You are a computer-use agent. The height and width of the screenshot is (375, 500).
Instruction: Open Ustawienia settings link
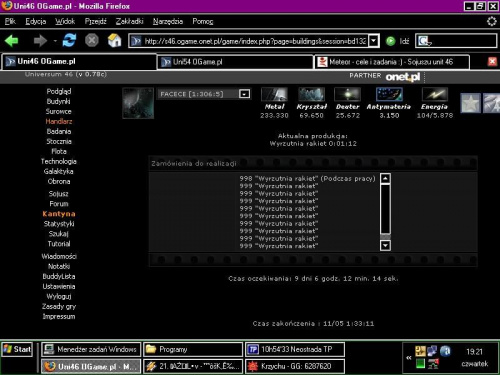pyautogui.click(x=59, y=286)
